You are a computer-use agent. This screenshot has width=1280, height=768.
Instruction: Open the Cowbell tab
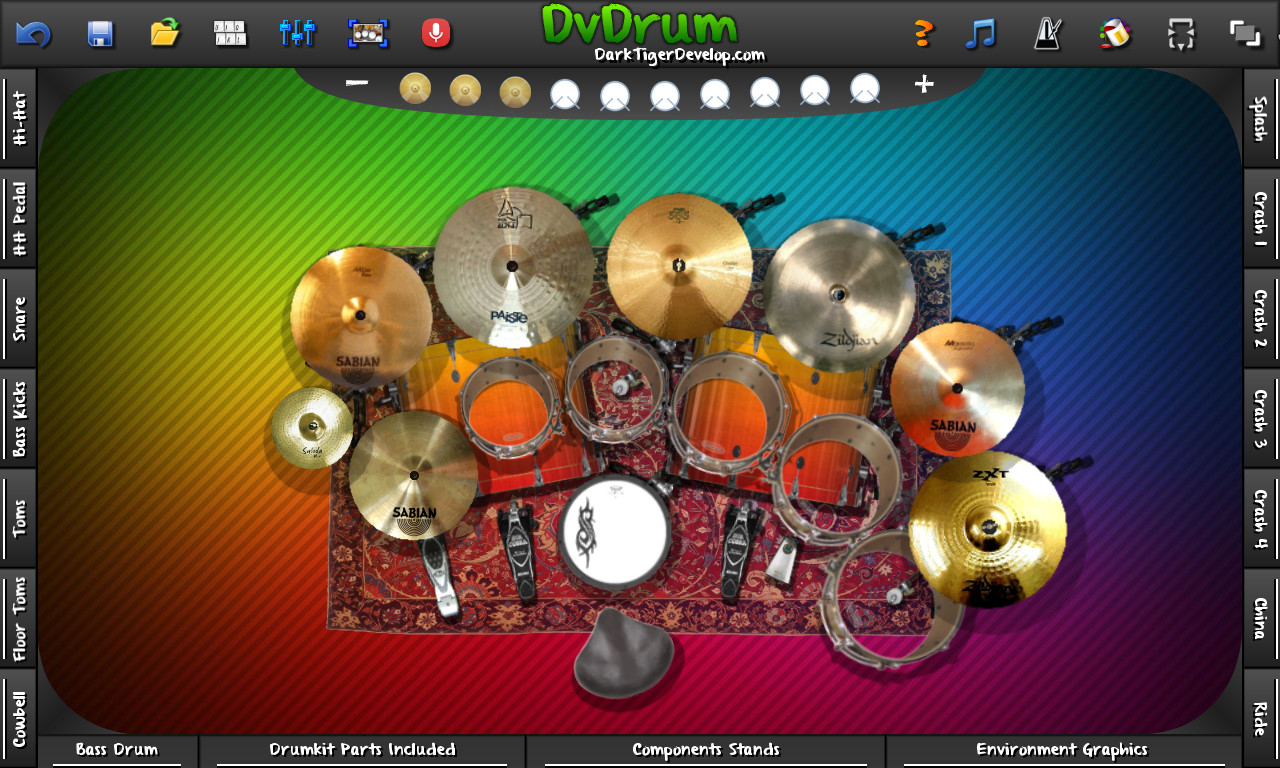click(18, 718)
